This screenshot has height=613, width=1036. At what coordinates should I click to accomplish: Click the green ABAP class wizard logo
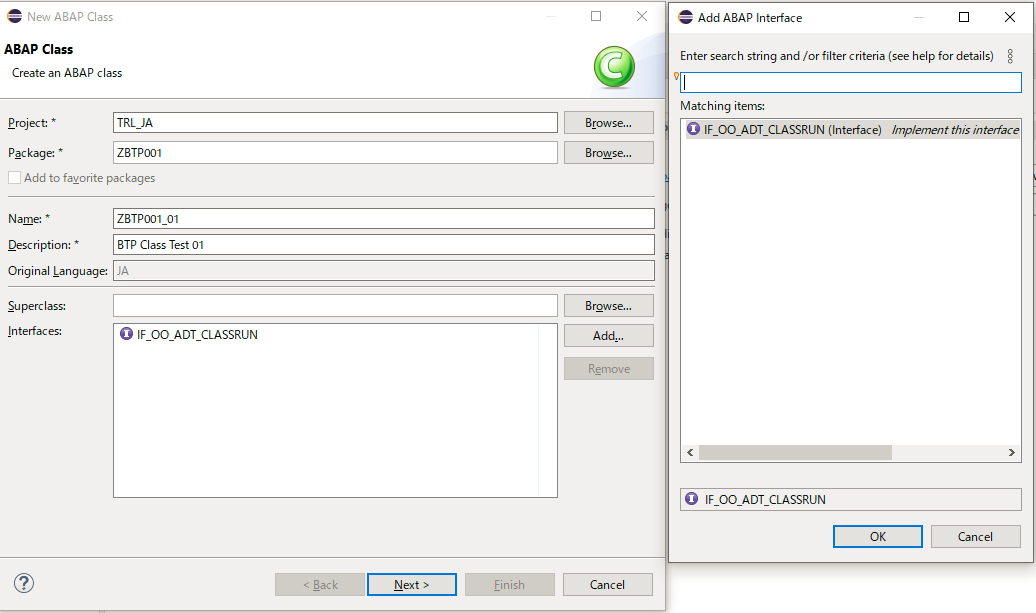[x=614, y=67]
